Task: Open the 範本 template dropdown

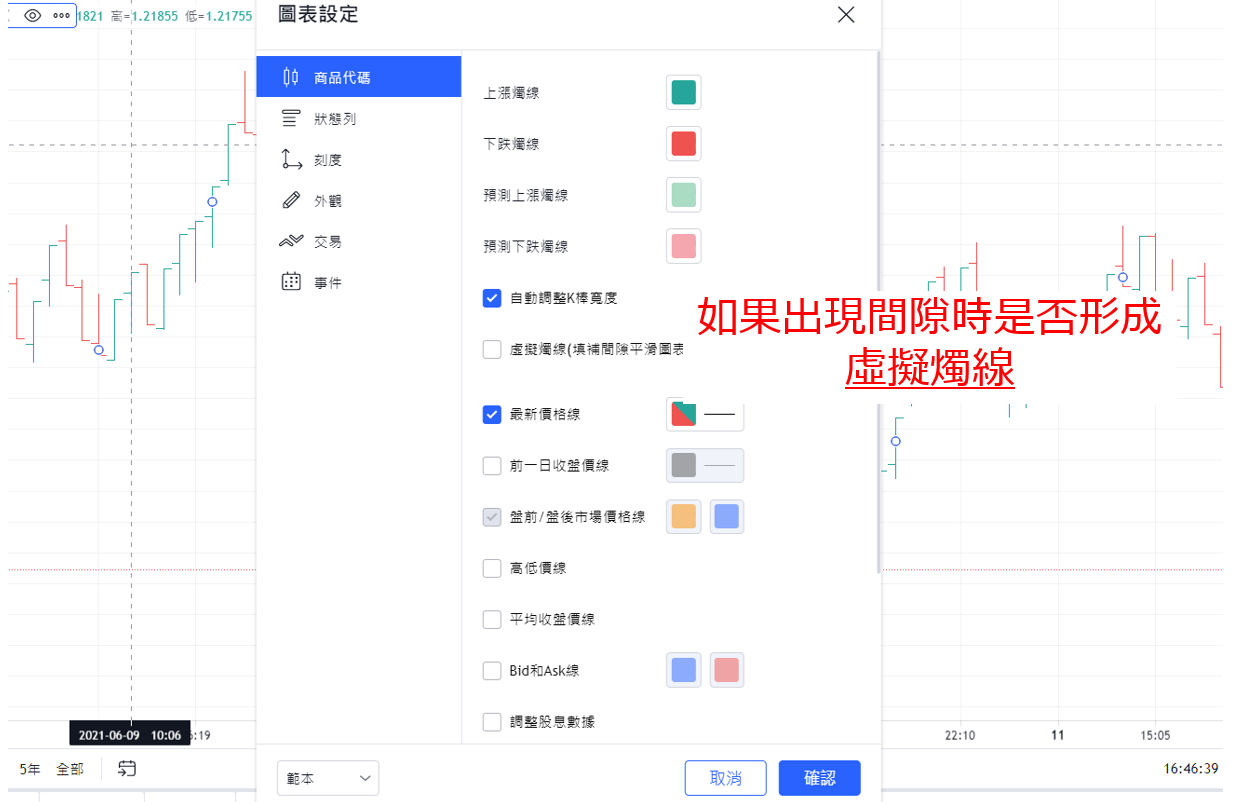Action: [x=328, y=778]
